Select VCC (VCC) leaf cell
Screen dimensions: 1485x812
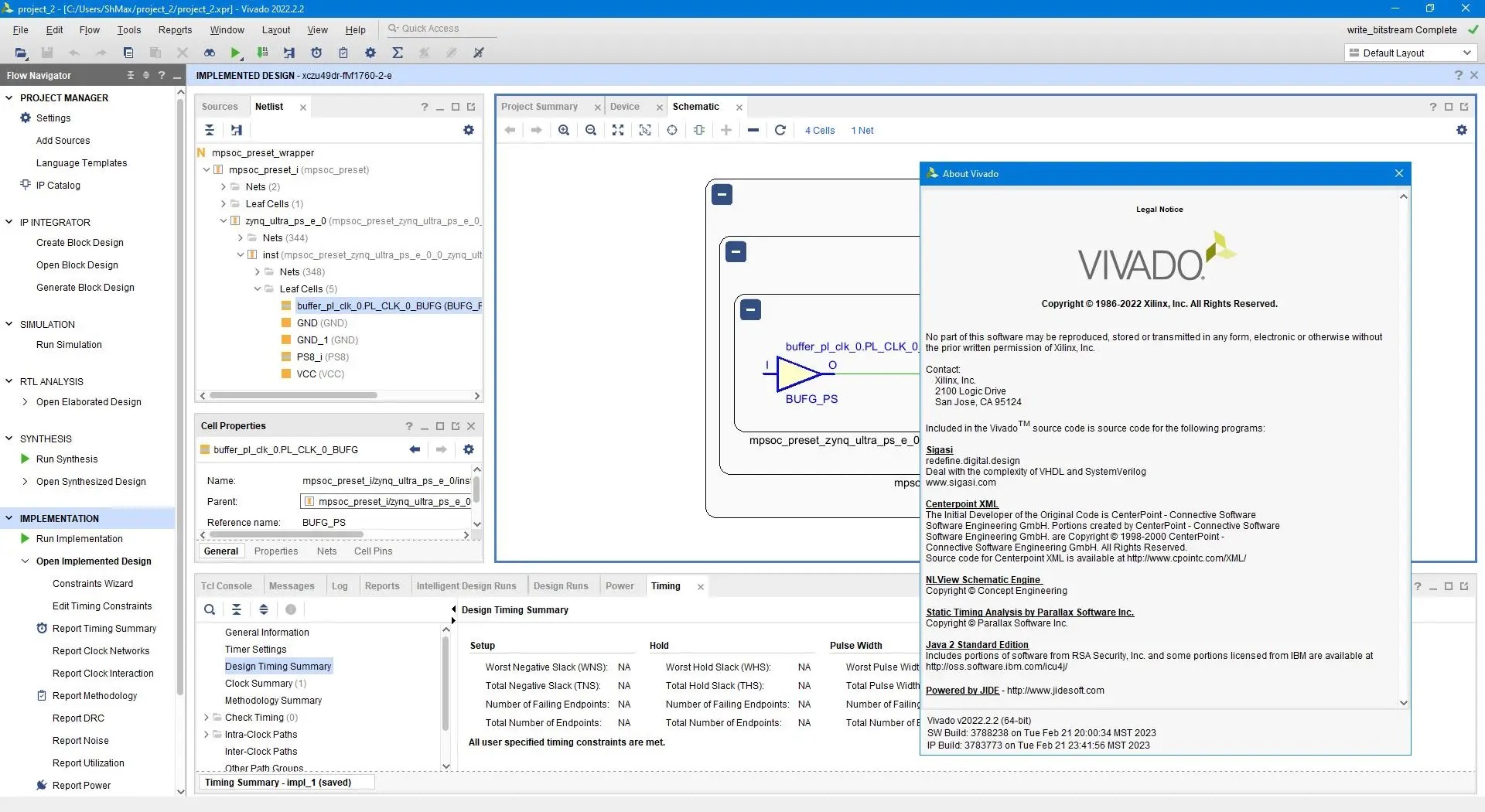pyautogui.click(x=320, y=374)
